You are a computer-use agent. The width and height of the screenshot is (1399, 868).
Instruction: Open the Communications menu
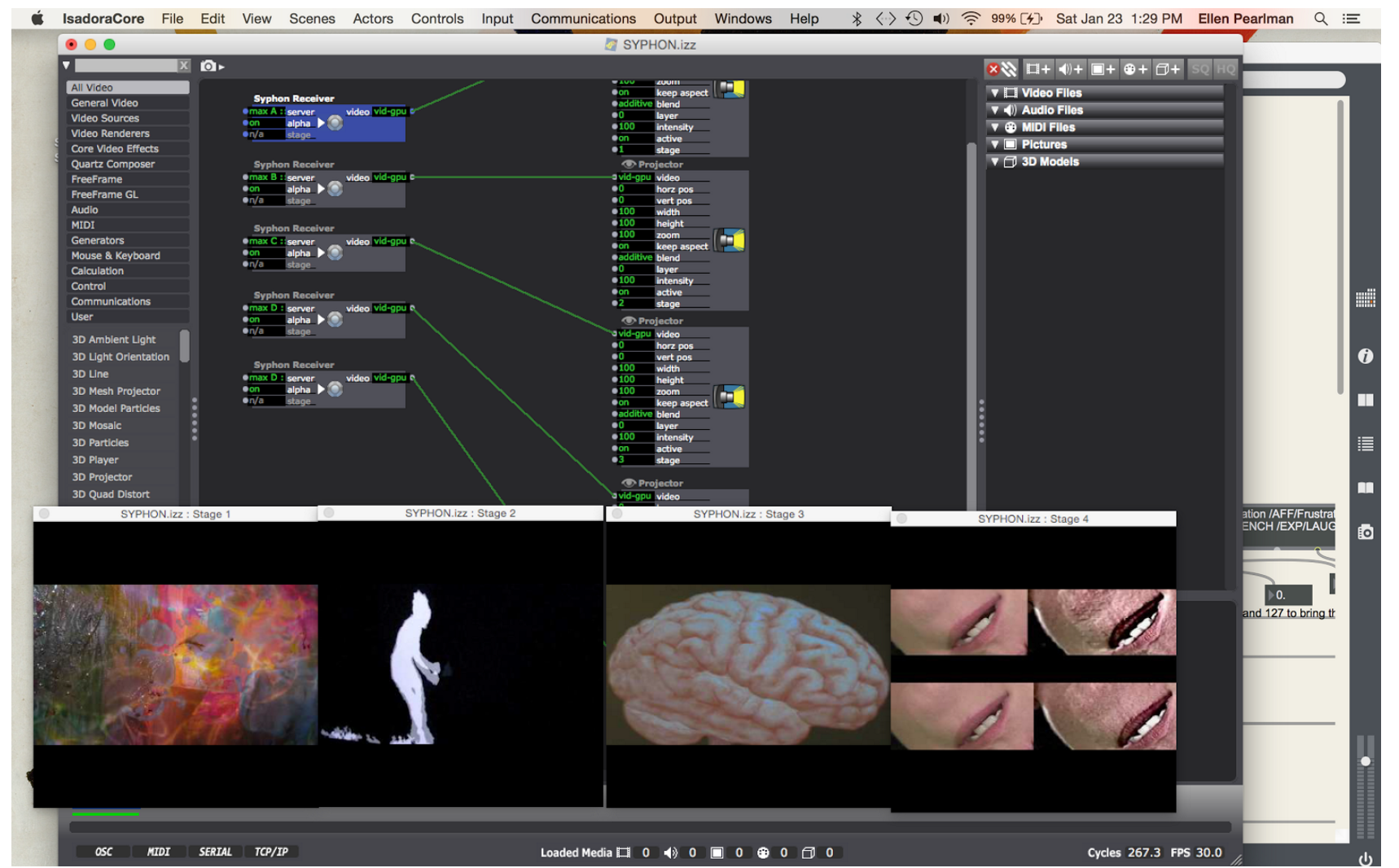coord(583,18)
